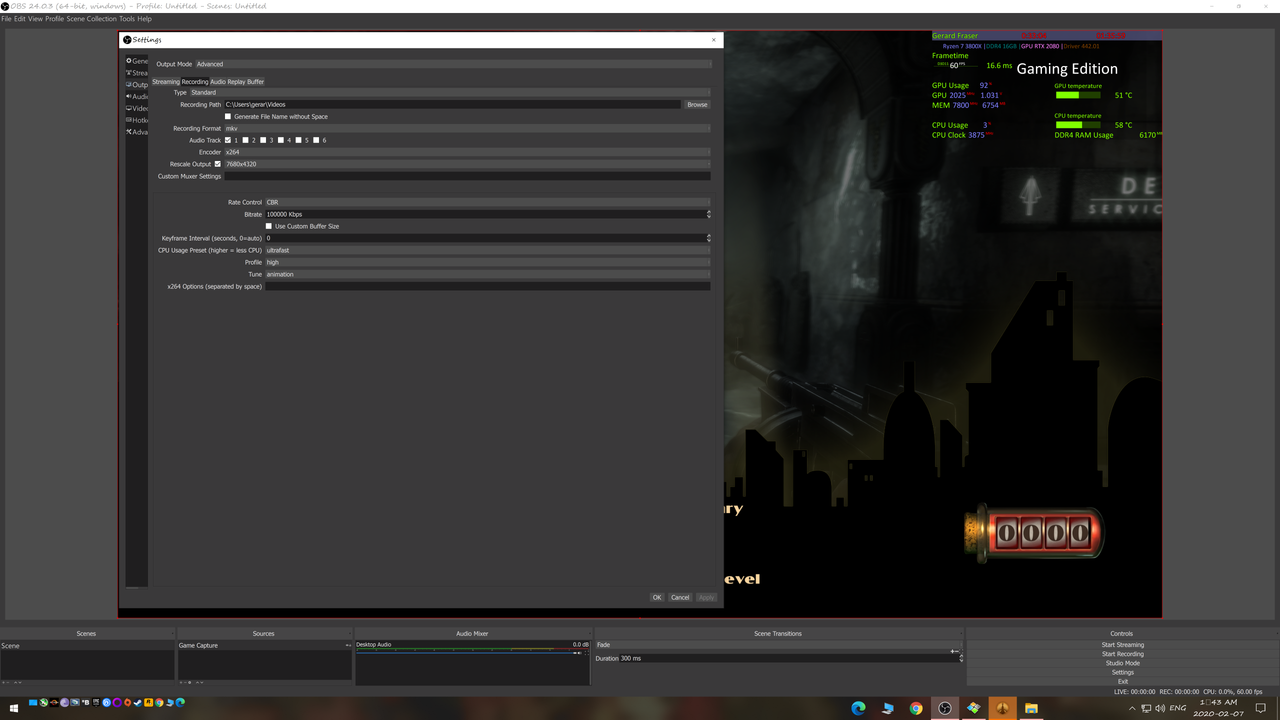
Task: Open large Microsoft Edge taskbar icon
Action: pyautogui.click(x=858, y=708)
